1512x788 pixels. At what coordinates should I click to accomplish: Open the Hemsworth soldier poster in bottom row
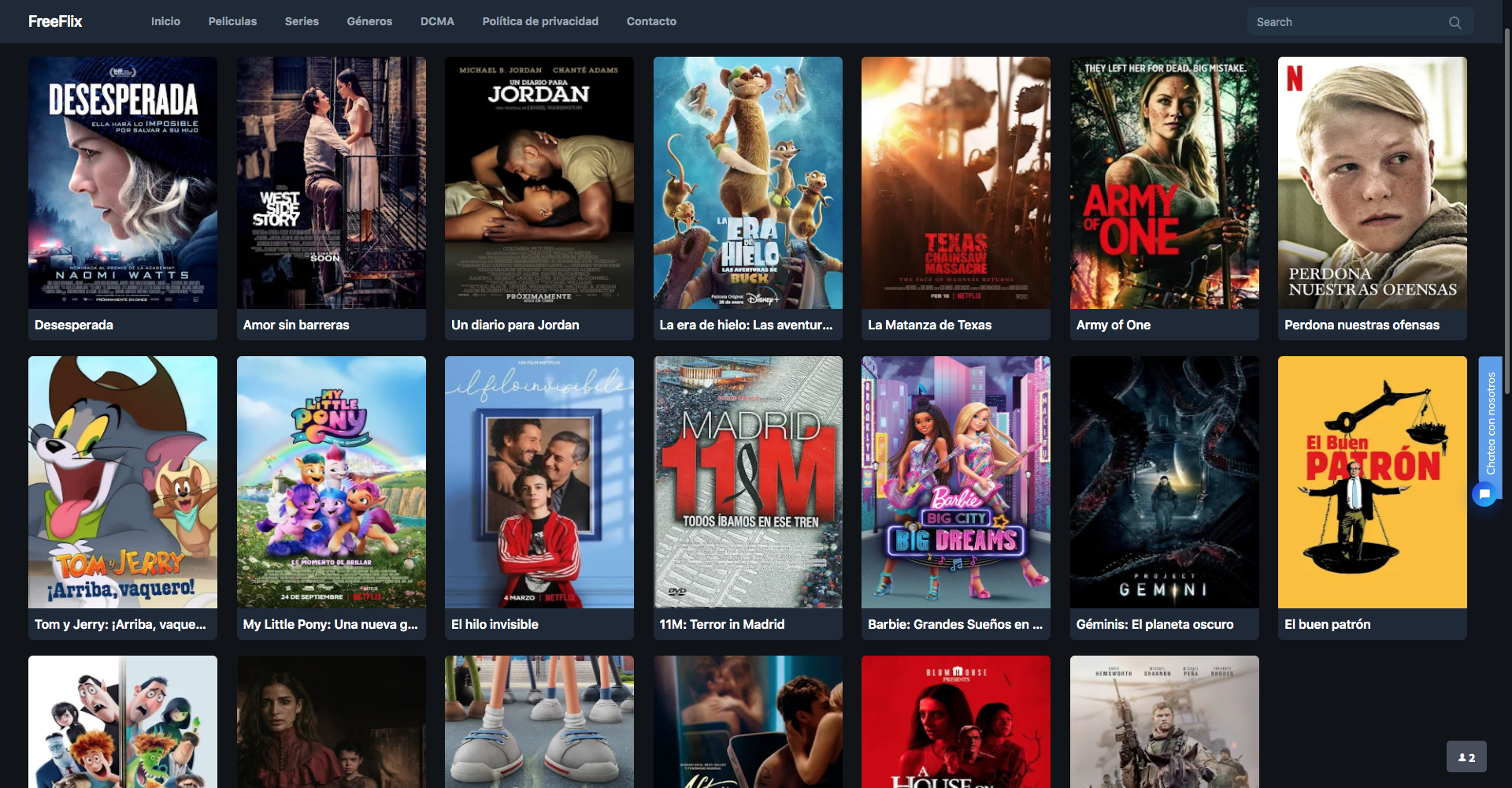click(x=1165, y=722)
